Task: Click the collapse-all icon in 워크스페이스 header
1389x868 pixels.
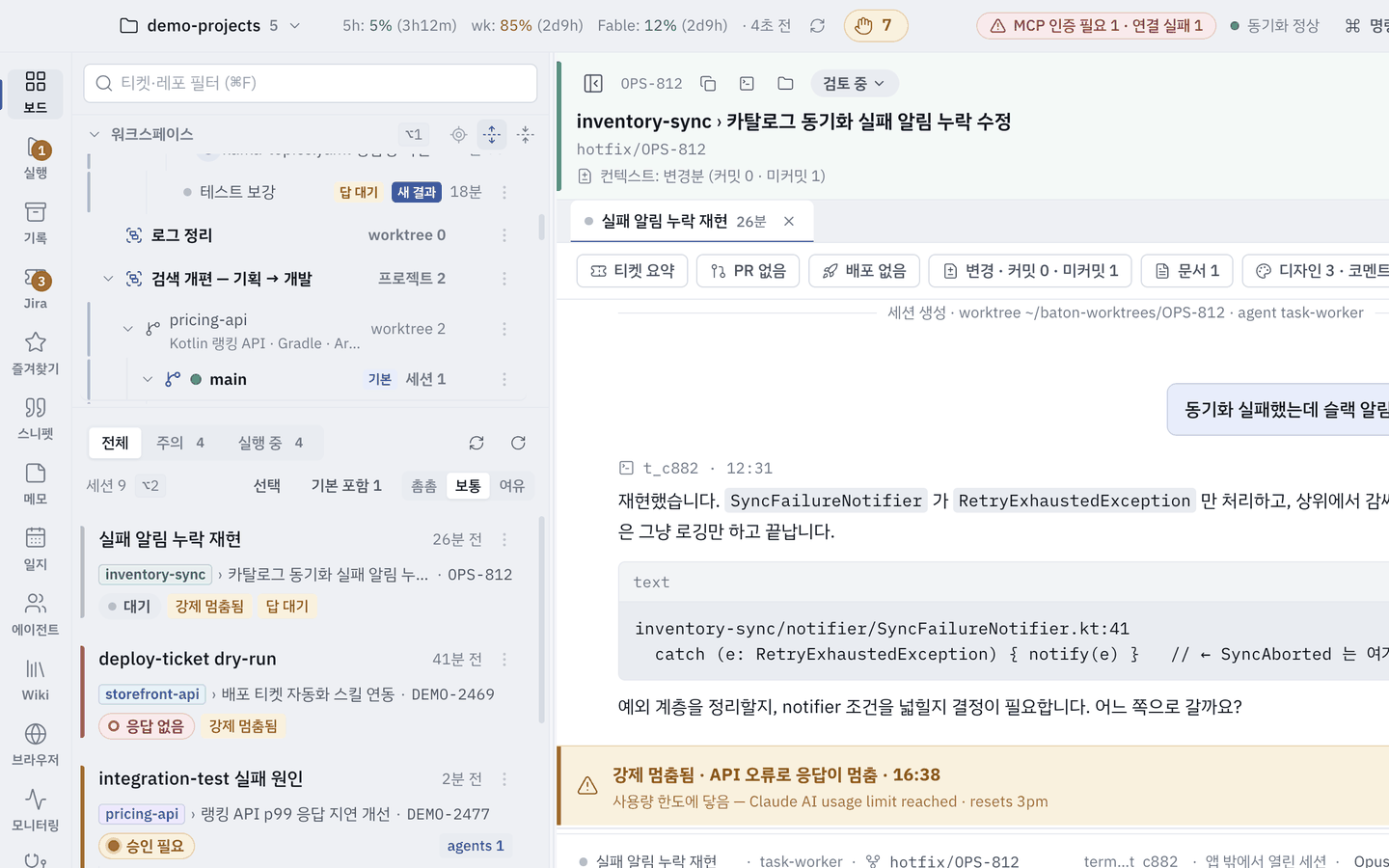Action: [x=525, y=135]
